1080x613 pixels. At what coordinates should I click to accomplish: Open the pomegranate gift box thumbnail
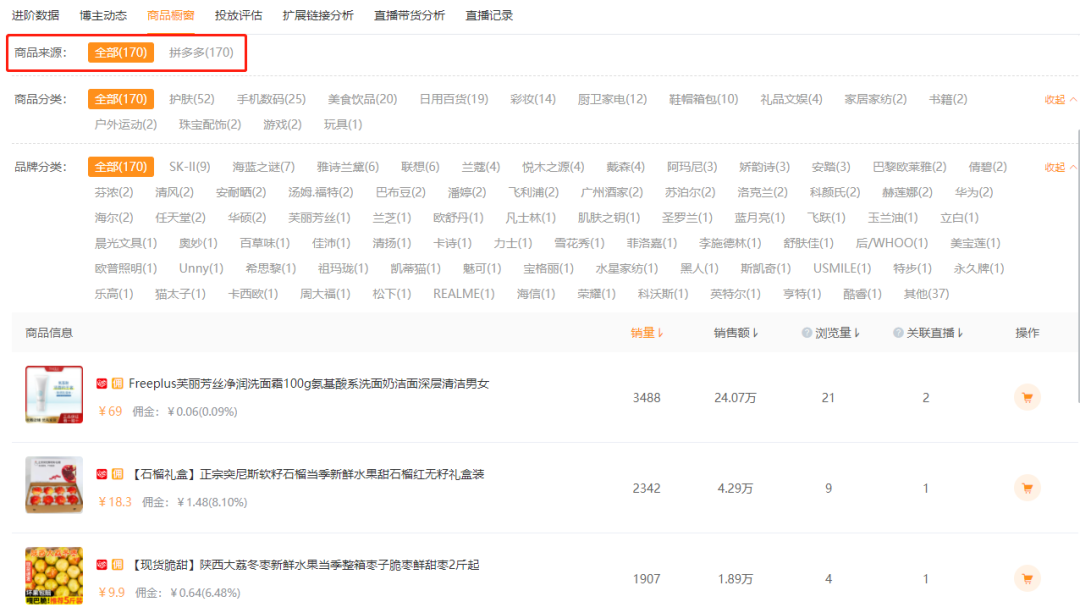54,485
